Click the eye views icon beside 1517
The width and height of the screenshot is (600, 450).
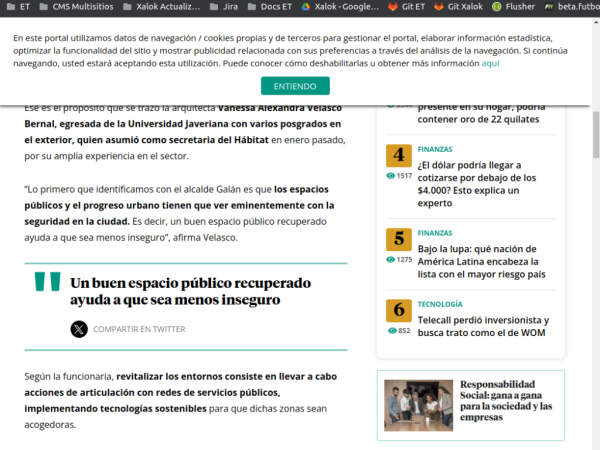click(390, 176)
